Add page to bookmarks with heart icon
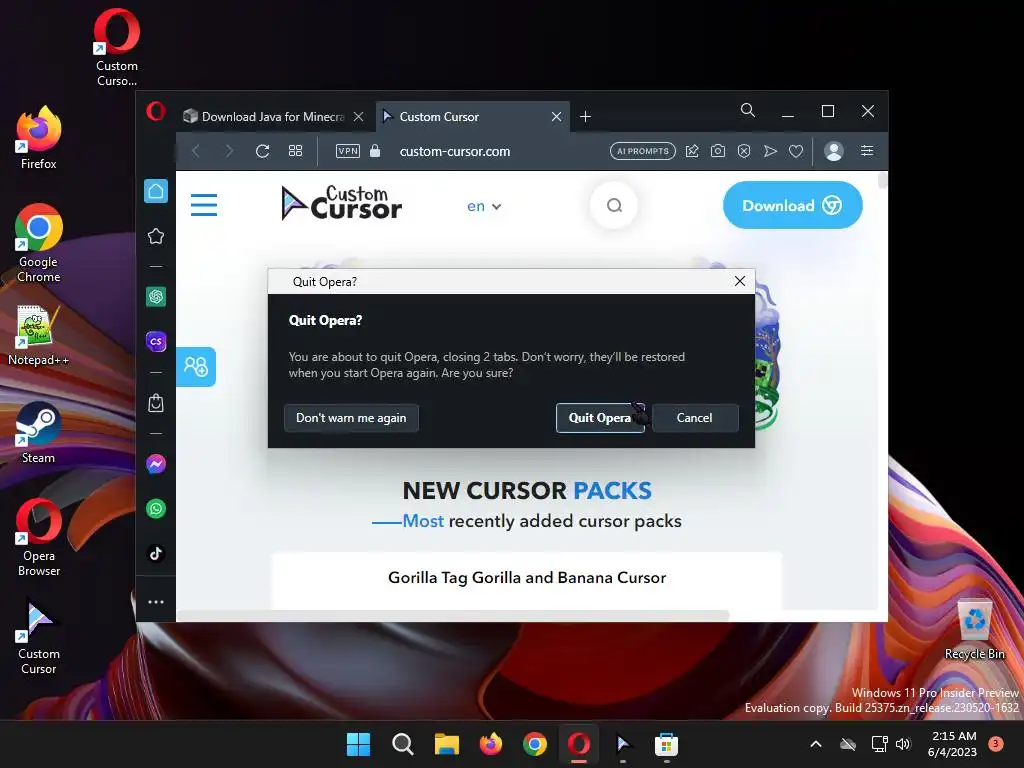This screenshot has width=1024, height=768. pyautogui.click(x=796, y=152)
